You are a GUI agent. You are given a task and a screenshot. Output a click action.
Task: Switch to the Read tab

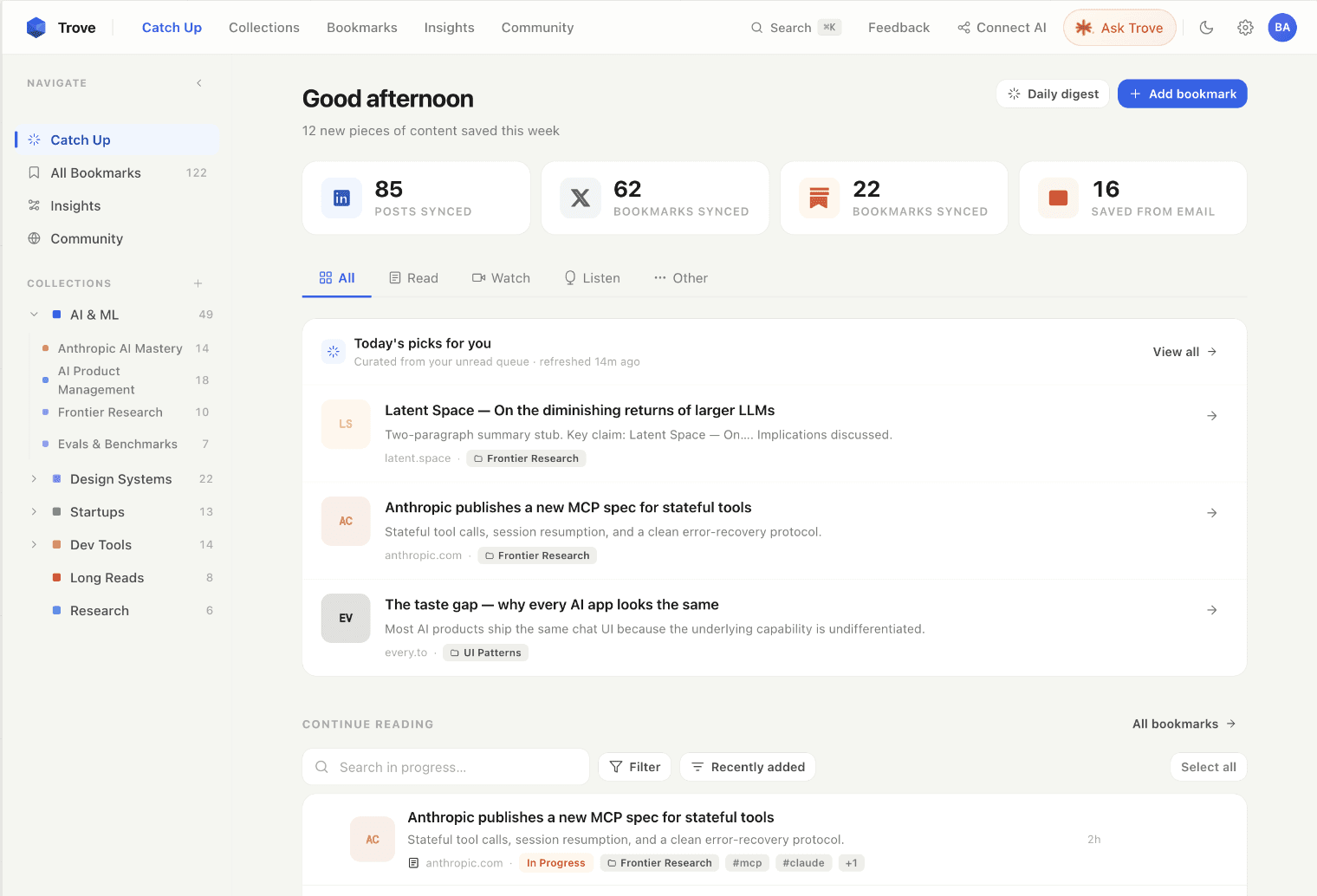(413, 278)
